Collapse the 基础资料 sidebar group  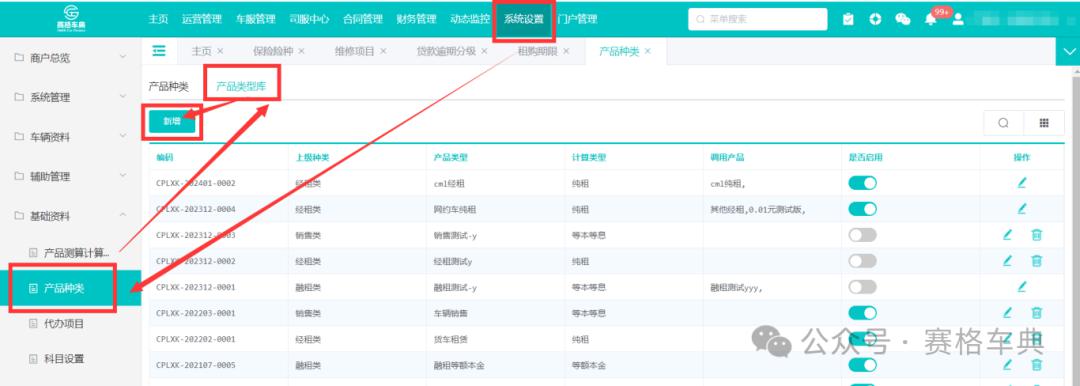[x=70, y=216]
